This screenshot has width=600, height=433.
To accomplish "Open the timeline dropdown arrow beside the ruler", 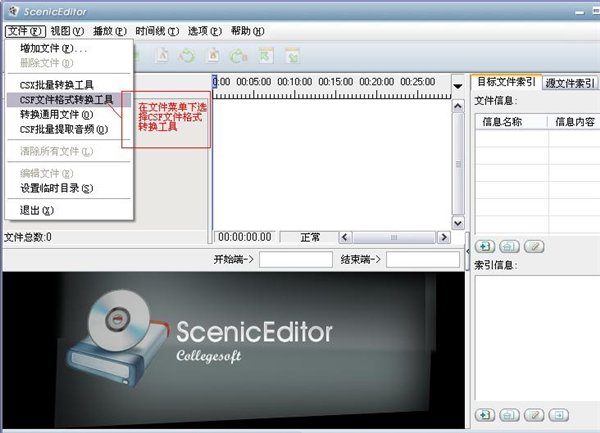I will click(458, 86).
